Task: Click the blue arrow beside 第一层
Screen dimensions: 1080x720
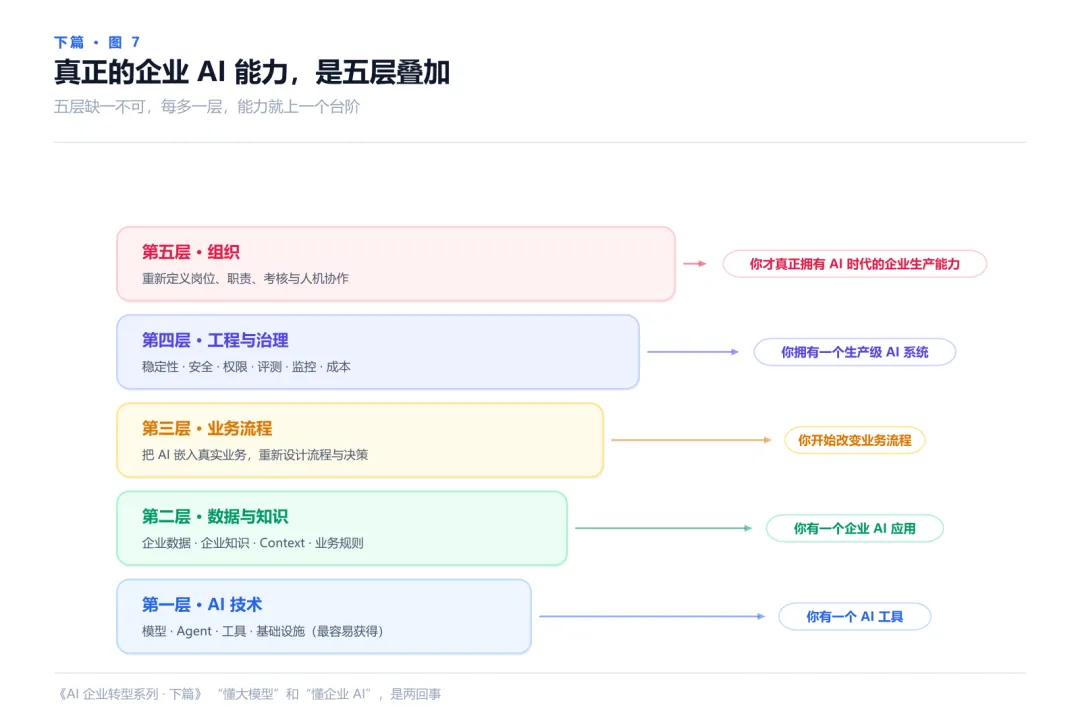Action: (652, 617)
